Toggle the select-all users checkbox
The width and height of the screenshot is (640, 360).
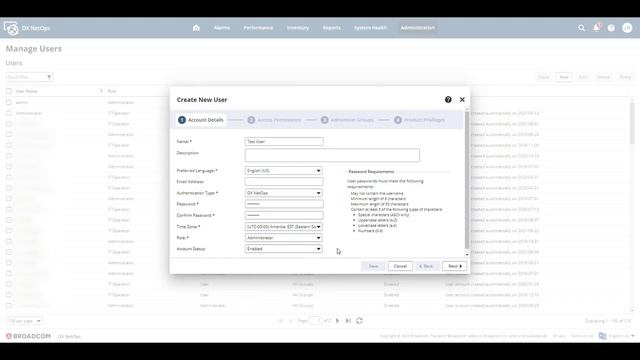[x=9, y=91]
